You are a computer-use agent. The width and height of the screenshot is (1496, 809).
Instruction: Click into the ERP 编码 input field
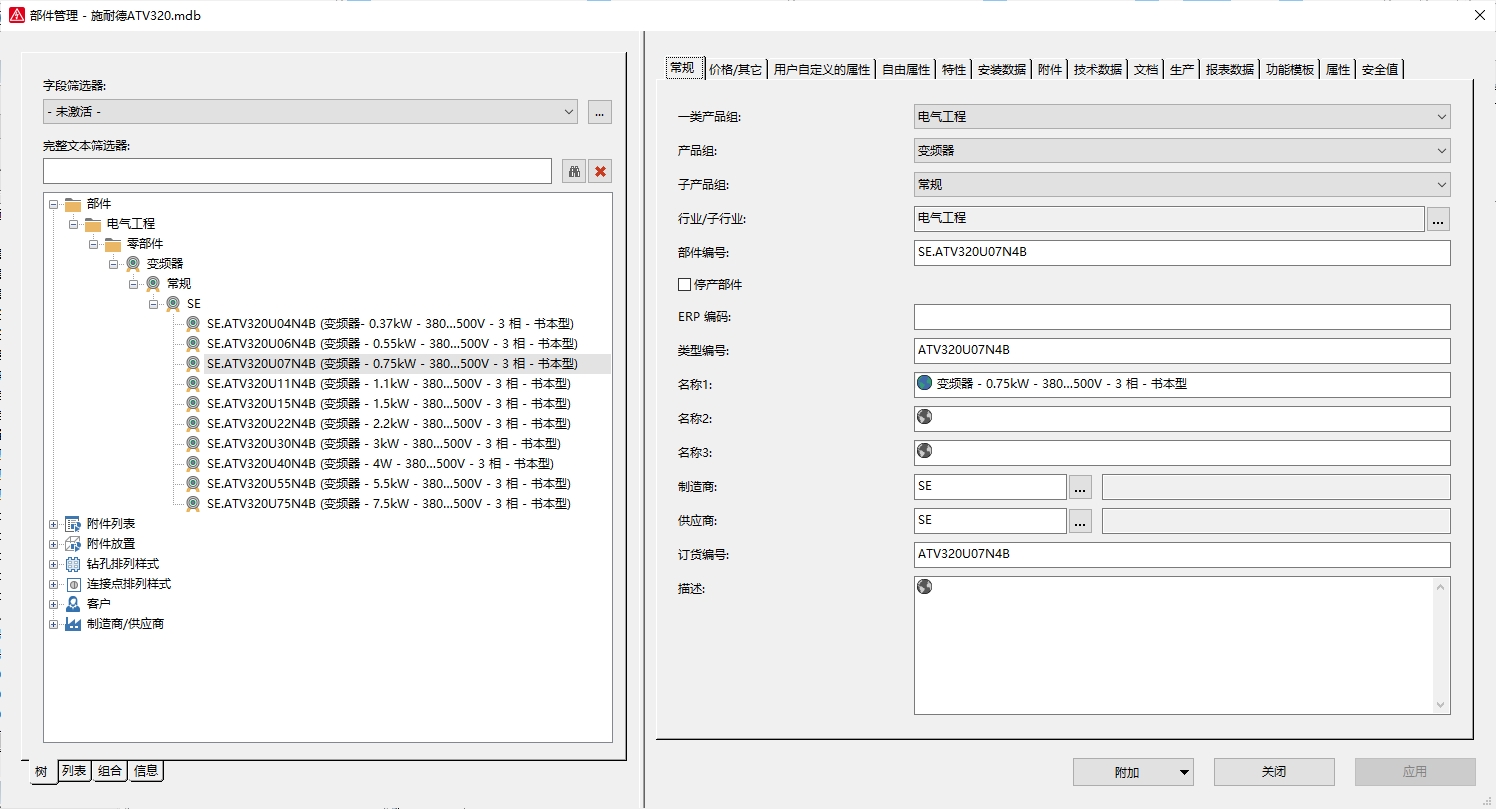tap(1182, 317)
